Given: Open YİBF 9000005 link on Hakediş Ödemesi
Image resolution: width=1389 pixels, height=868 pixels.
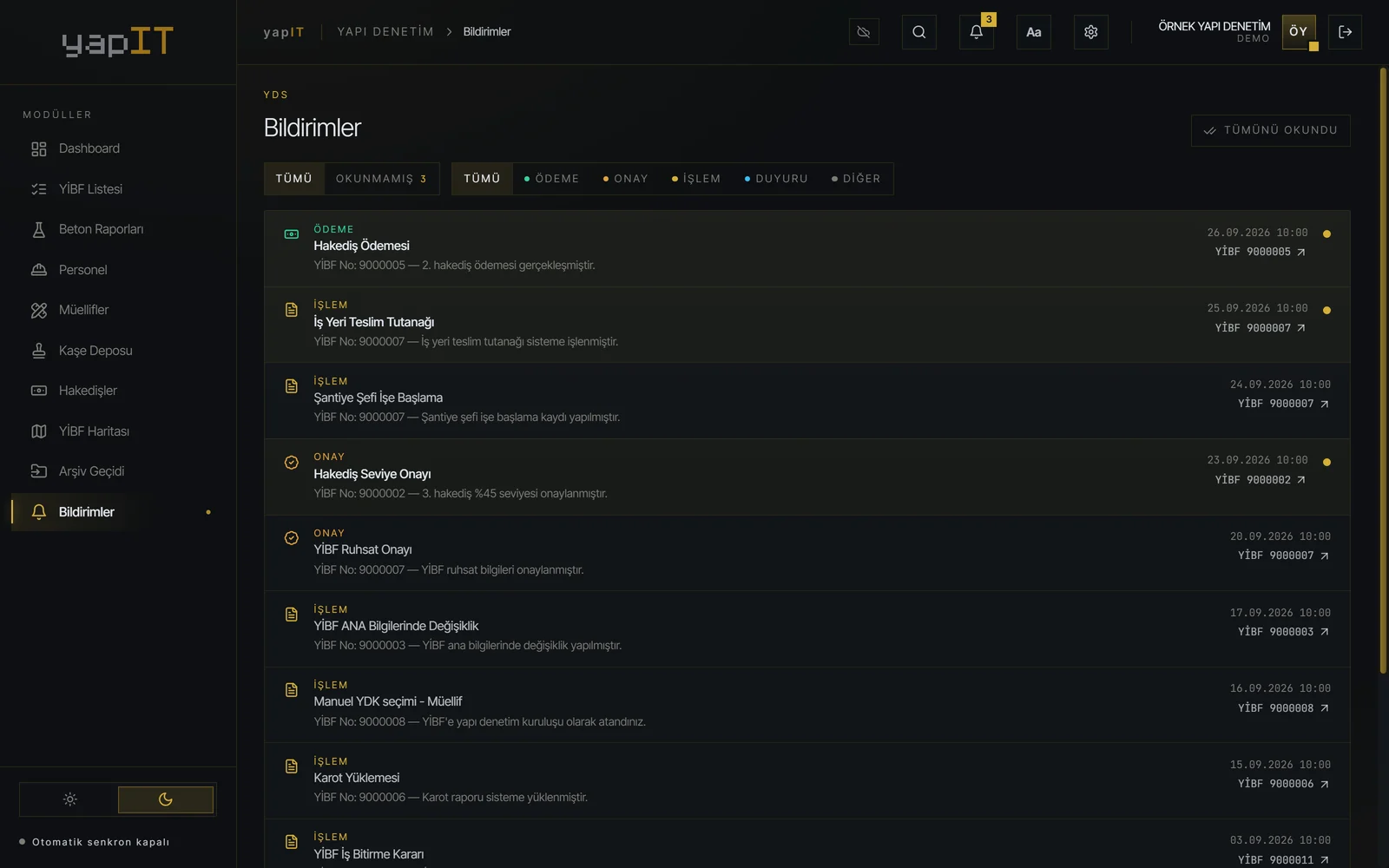Looking at the screenshot, I should click(1260, 252).
